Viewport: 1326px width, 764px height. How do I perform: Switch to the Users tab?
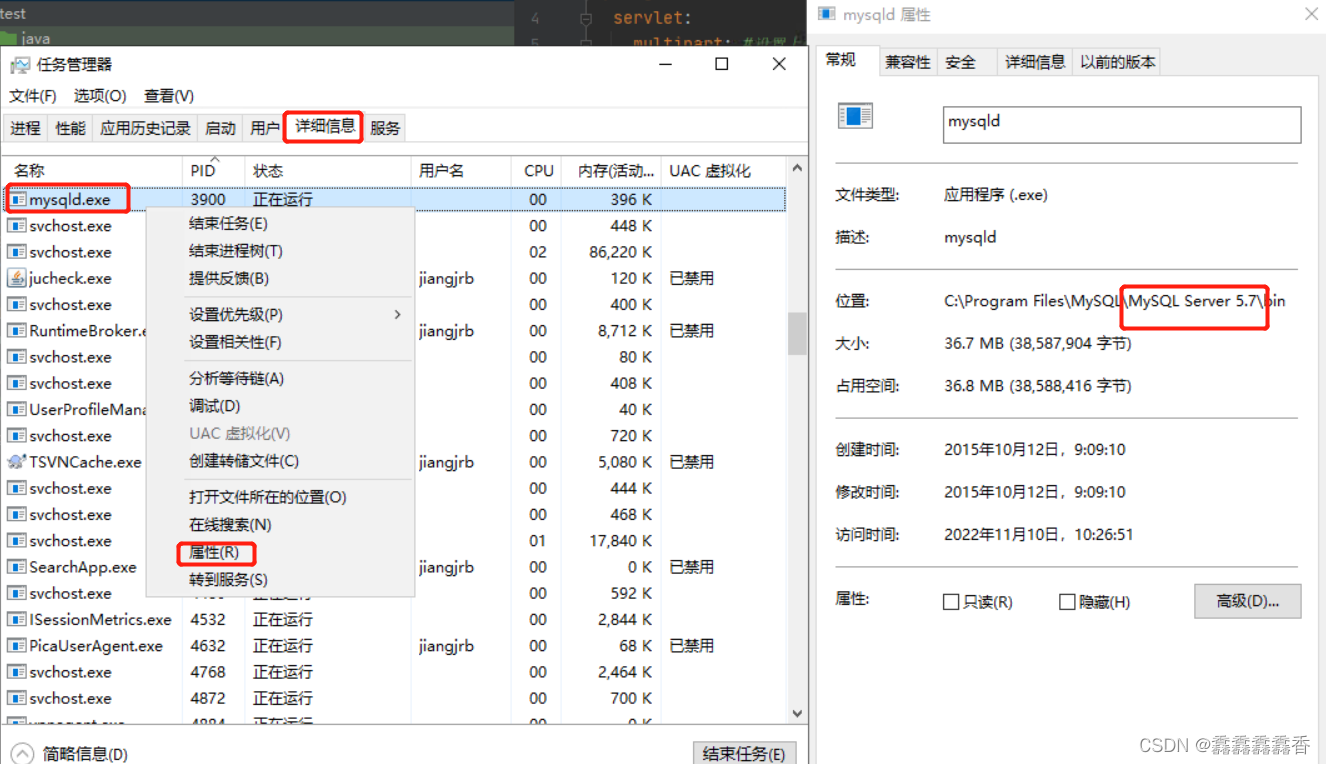click(x=265, y=128)
